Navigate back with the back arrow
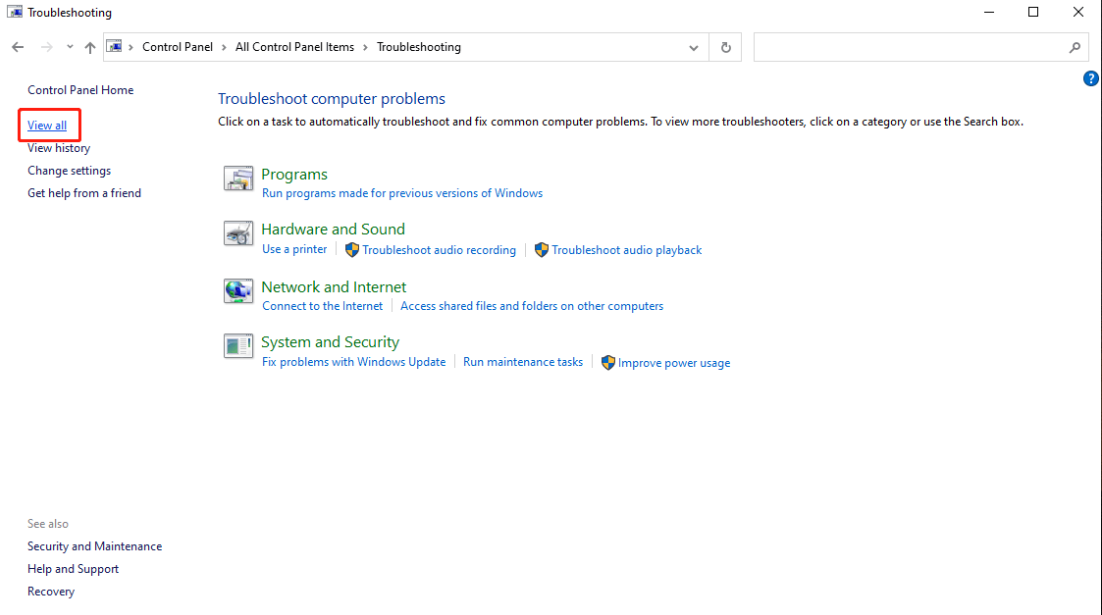 click(18, 47)
